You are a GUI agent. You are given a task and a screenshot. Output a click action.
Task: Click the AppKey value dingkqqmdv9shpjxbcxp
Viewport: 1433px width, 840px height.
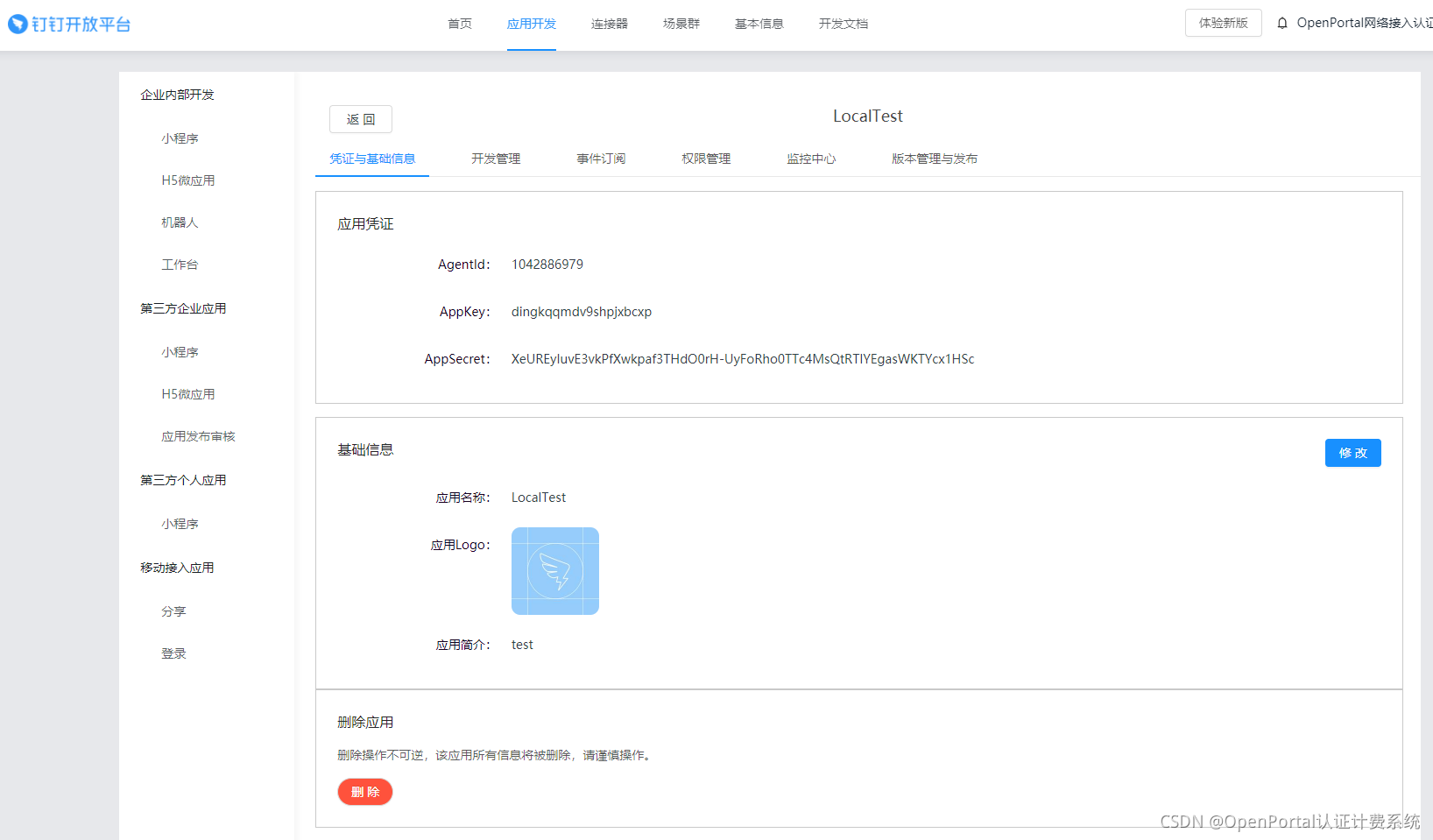click(x=582, y=312)
